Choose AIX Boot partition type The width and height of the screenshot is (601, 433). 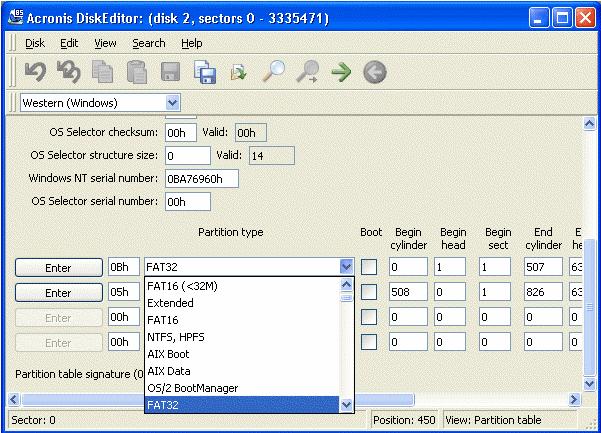click(x=242, y=354)
